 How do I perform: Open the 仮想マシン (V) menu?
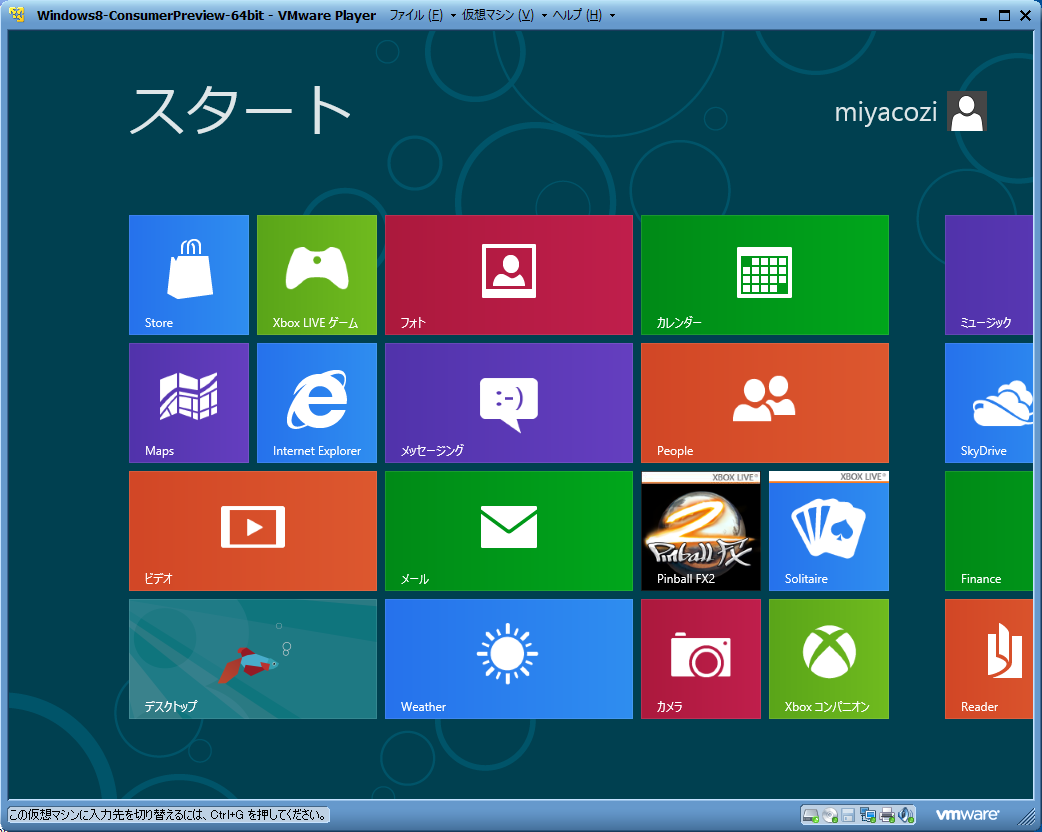coord(498,15)
